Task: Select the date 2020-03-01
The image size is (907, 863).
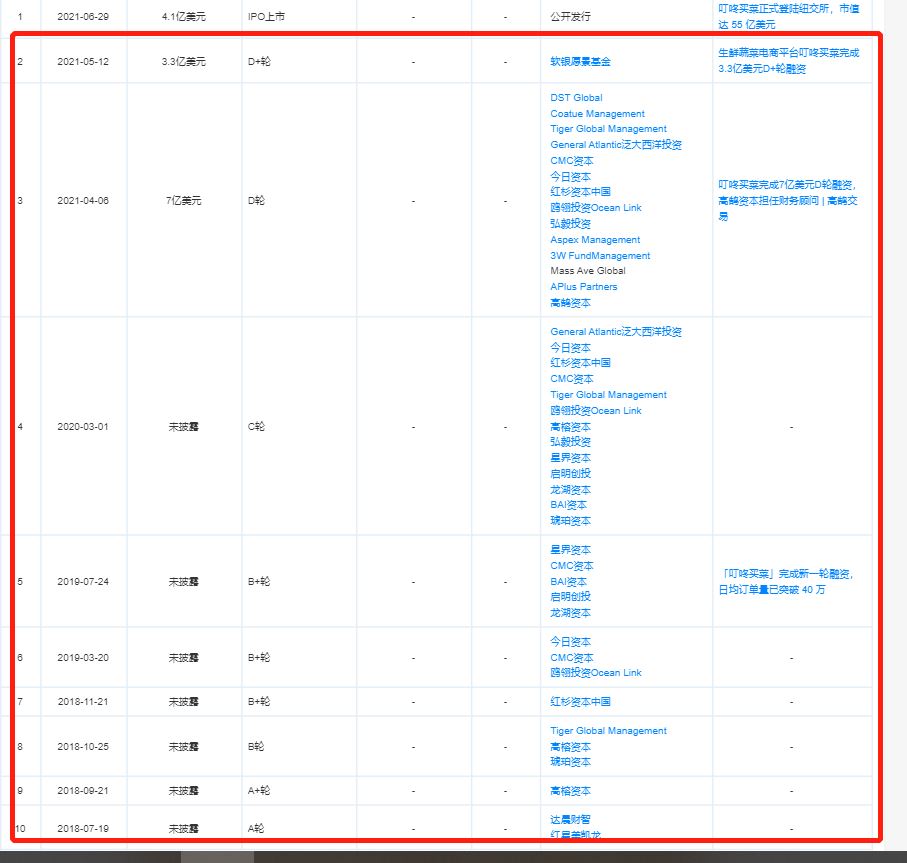Action: [83, 427]
